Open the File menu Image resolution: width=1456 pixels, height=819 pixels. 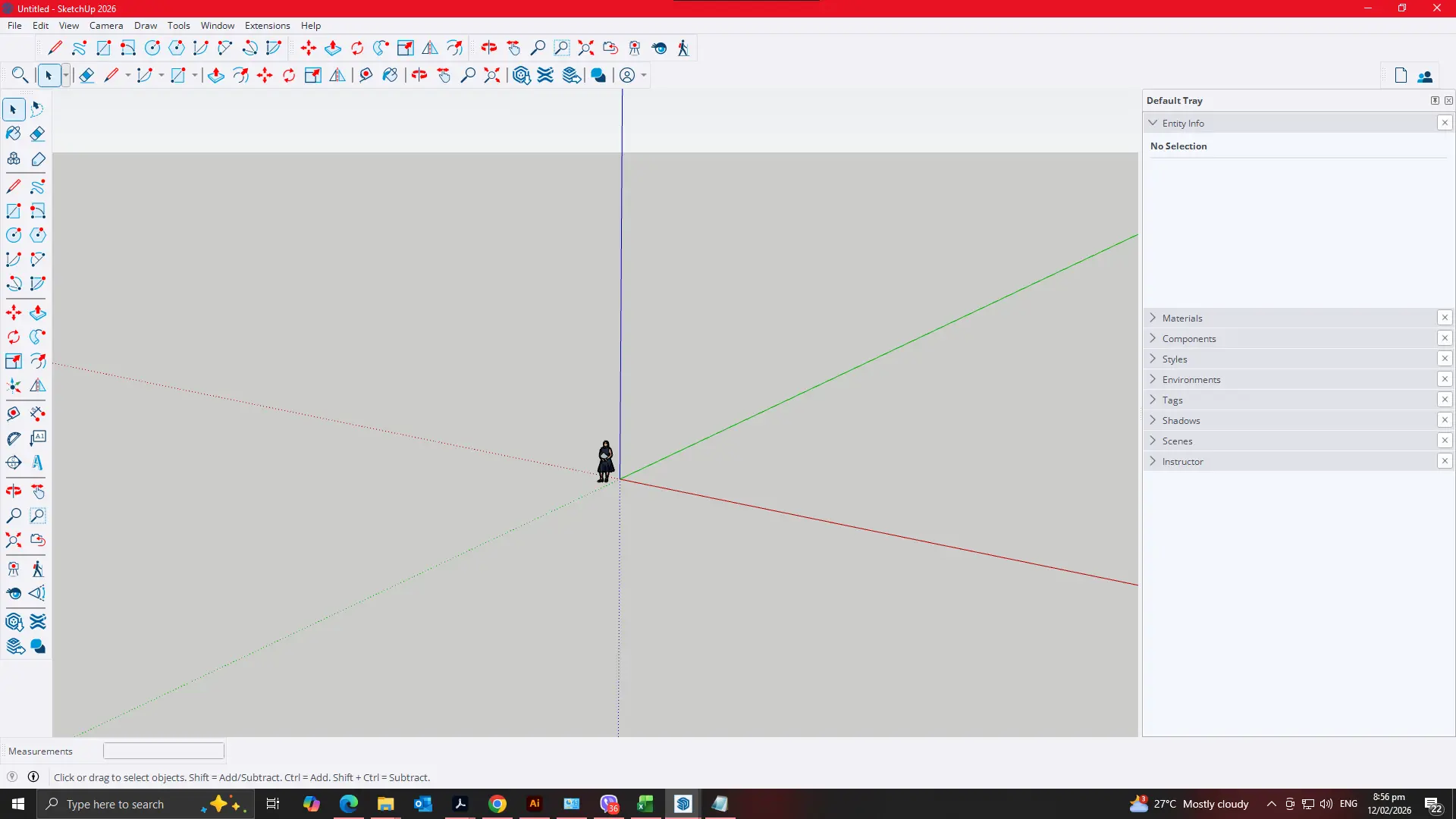(14, 25)
